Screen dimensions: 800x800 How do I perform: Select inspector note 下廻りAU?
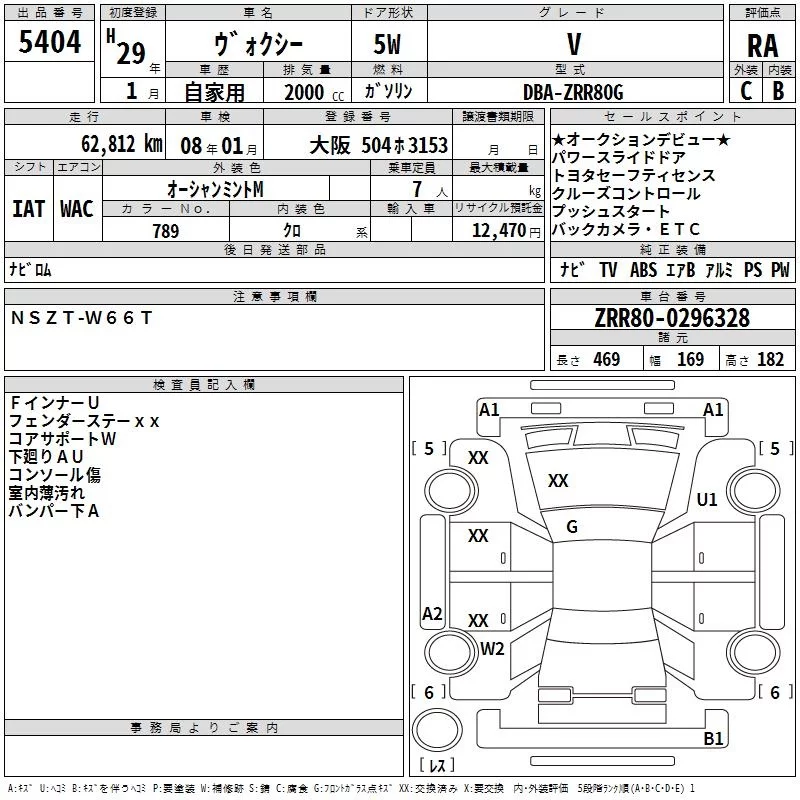click(46, 457)
